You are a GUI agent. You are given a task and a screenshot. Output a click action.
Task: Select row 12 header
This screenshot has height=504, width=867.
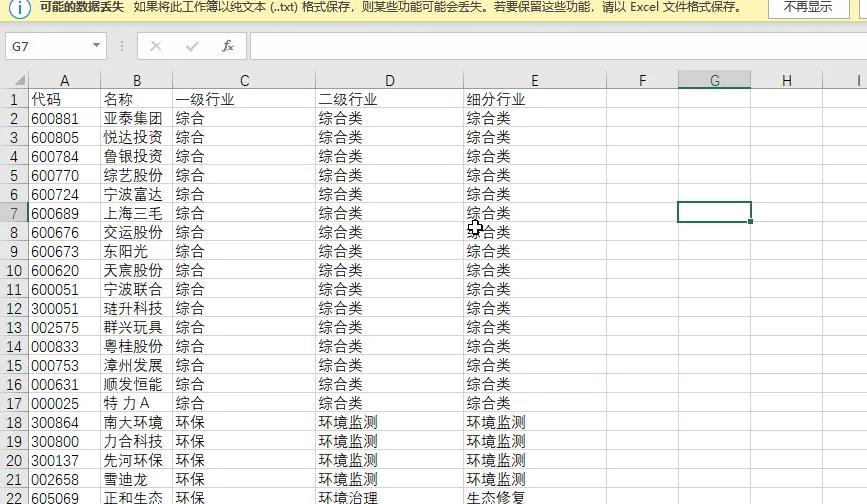(14, 308)
